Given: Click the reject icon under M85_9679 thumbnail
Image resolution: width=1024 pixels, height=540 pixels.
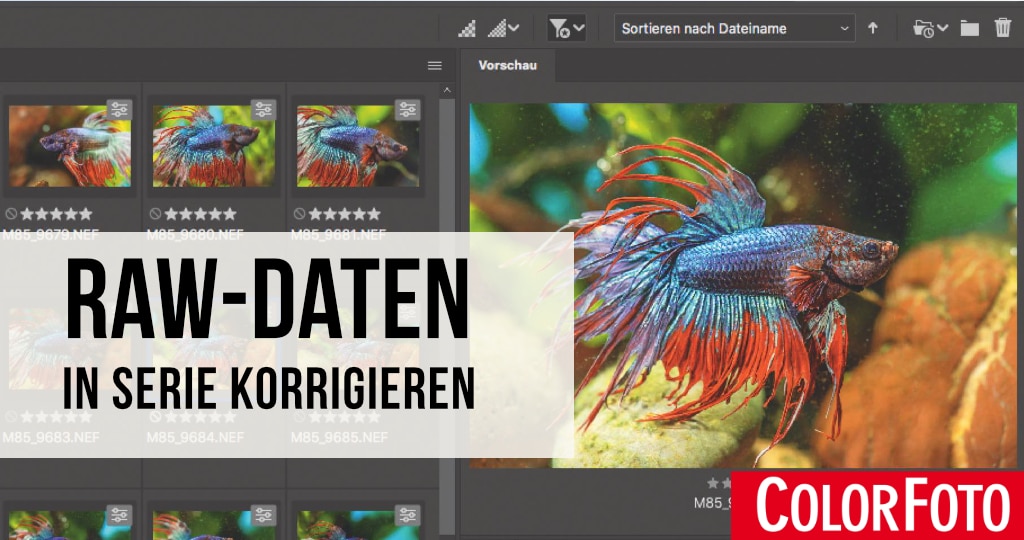Looking at the screenshot, I should tap(11, 214).
